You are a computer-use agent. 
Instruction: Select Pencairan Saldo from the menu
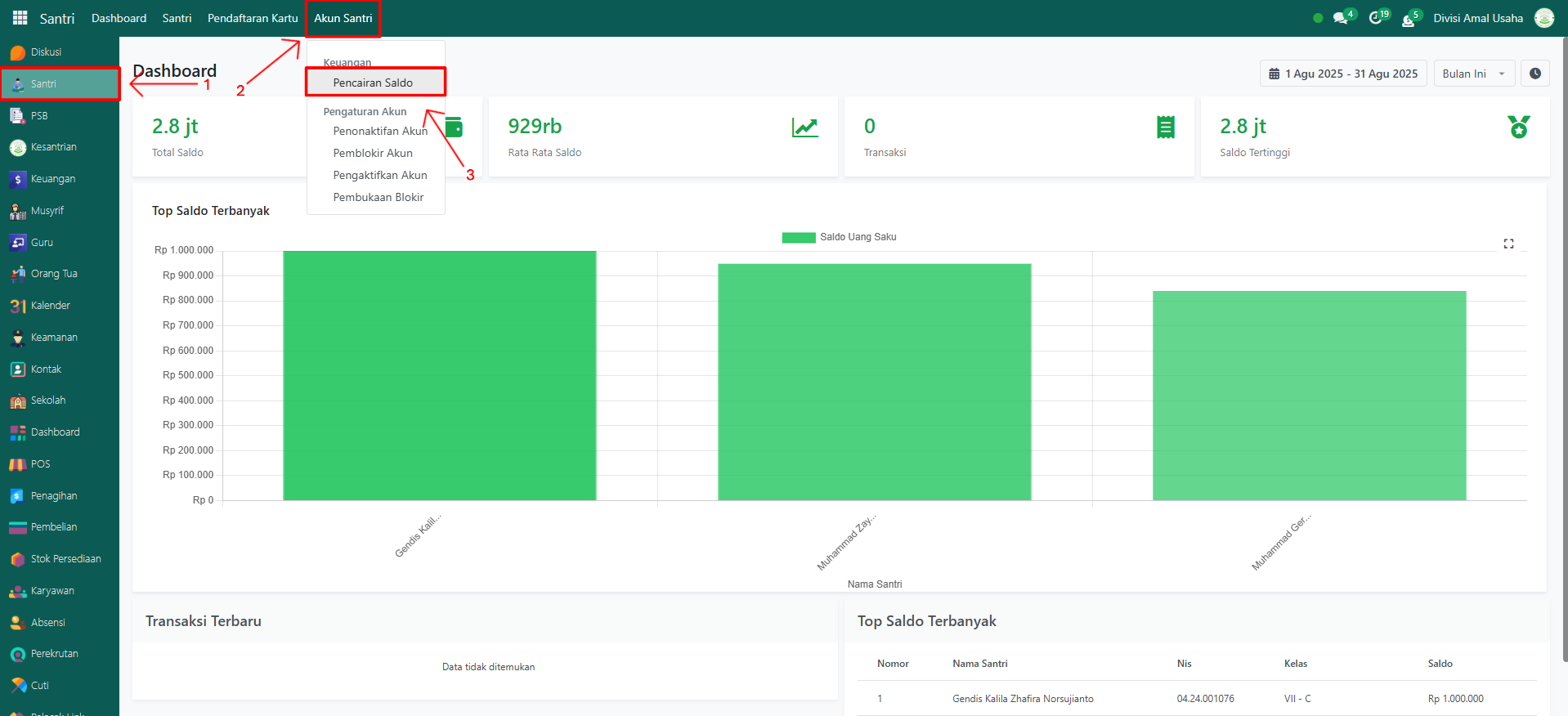tap(373, 83)
